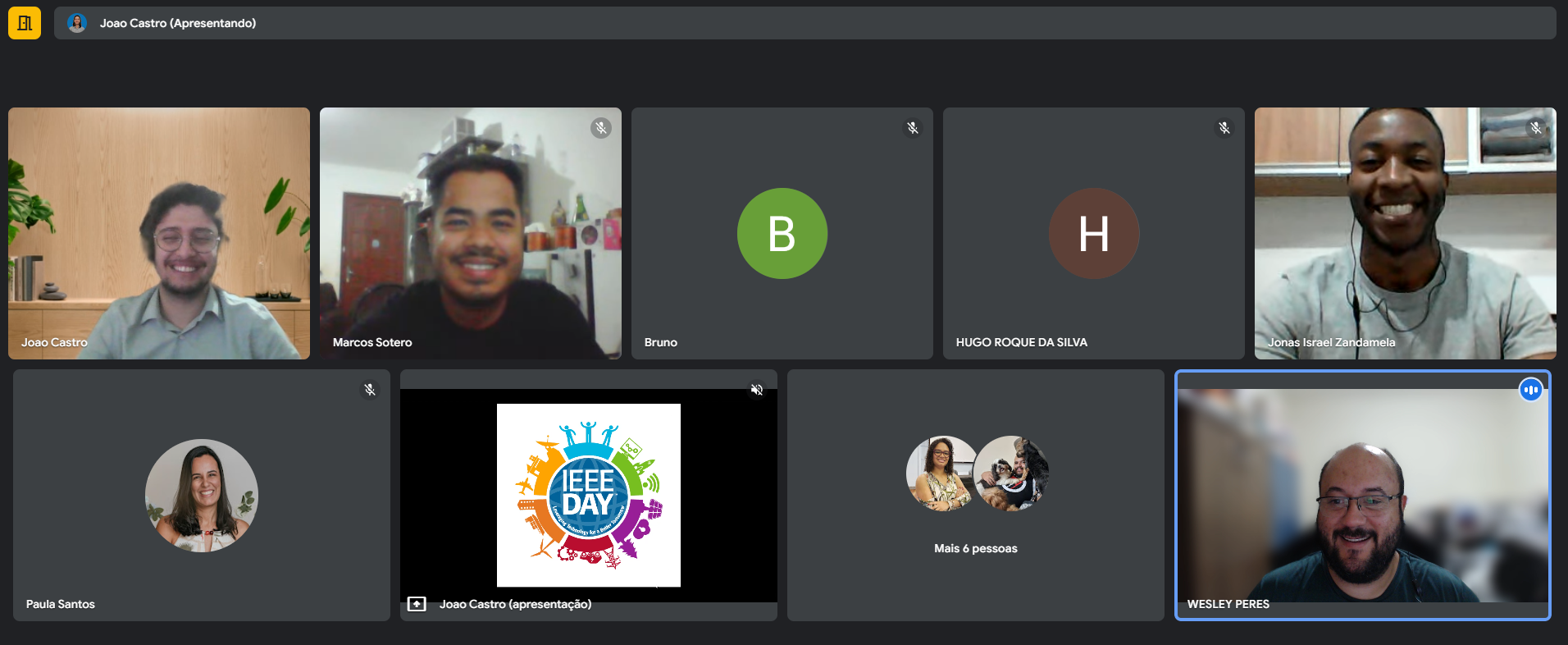The height and width of the screenshot is (645, 1568).
Task: Click muted microphone icon on Paula Santos tile
Action: 370,389
